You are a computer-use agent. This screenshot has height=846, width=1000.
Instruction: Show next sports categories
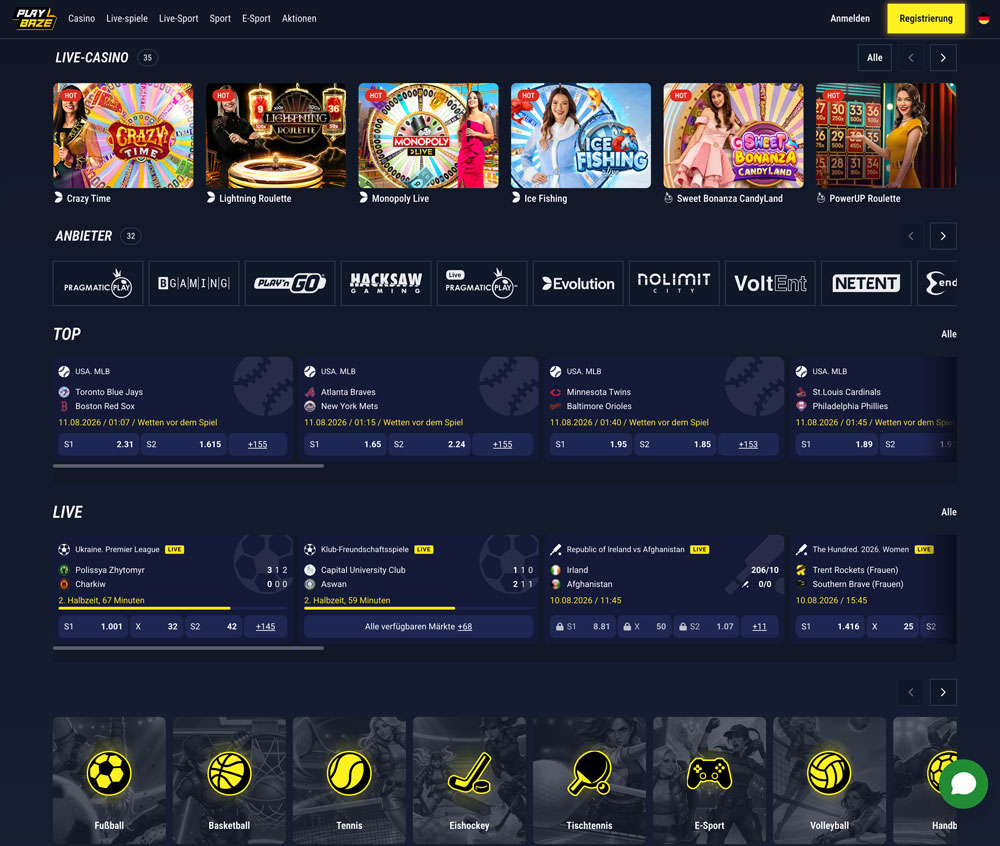(943, 692)
